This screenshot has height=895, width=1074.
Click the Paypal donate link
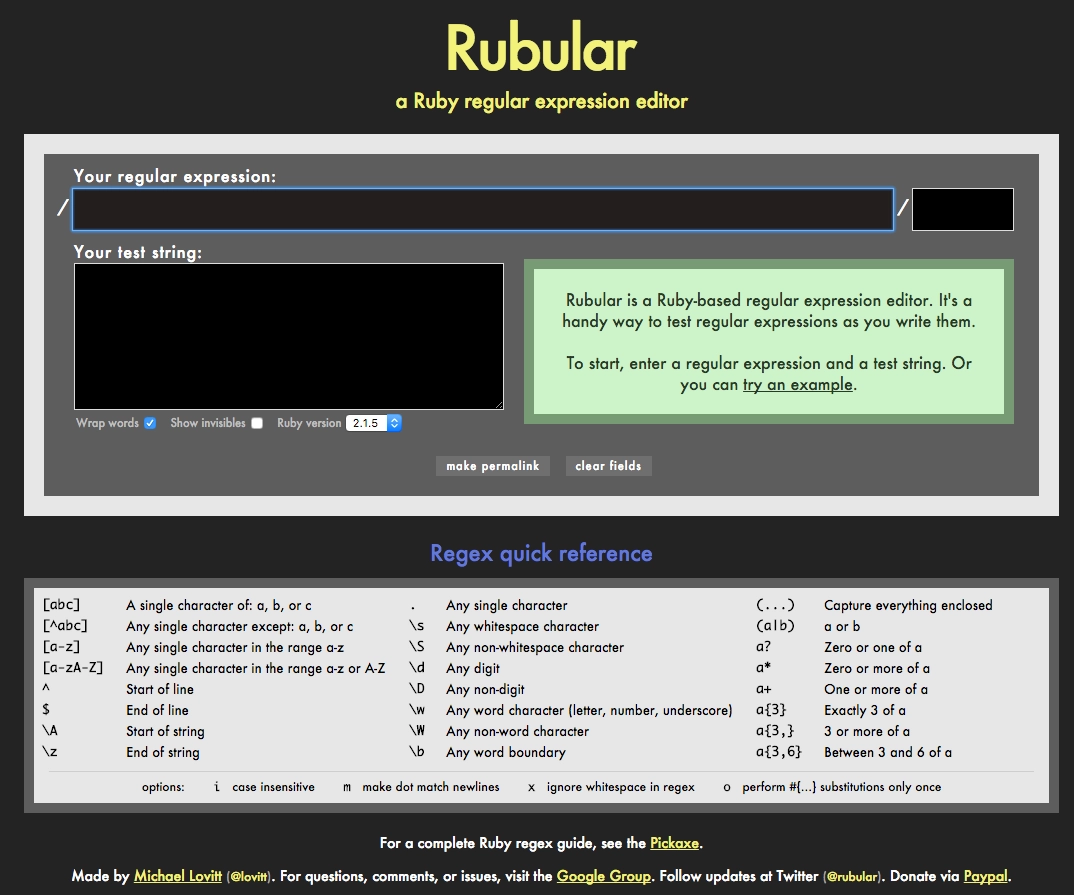click(x=985, y=876)
